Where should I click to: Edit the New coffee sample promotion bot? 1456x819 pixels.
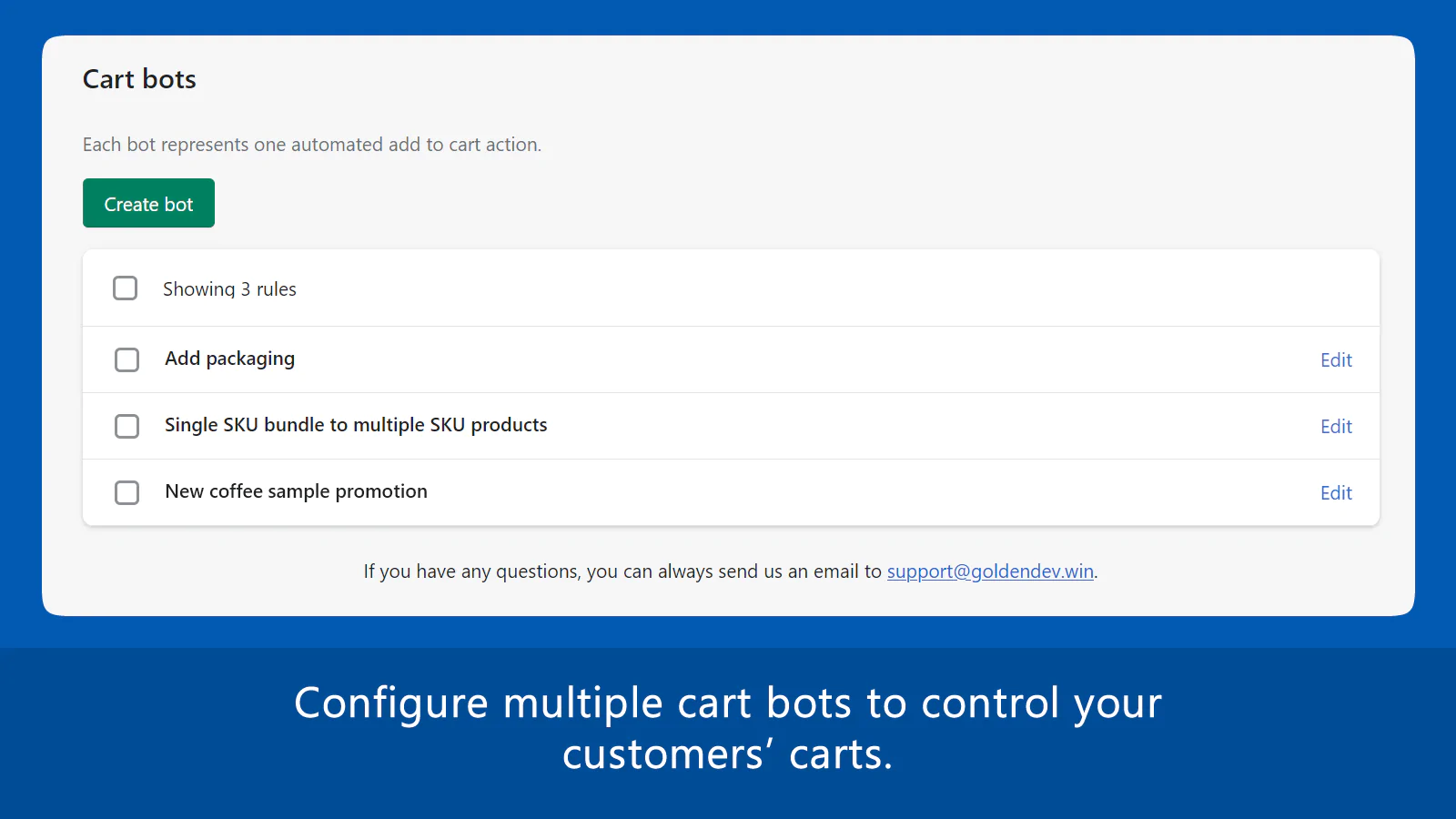[x=1336, y=493]
